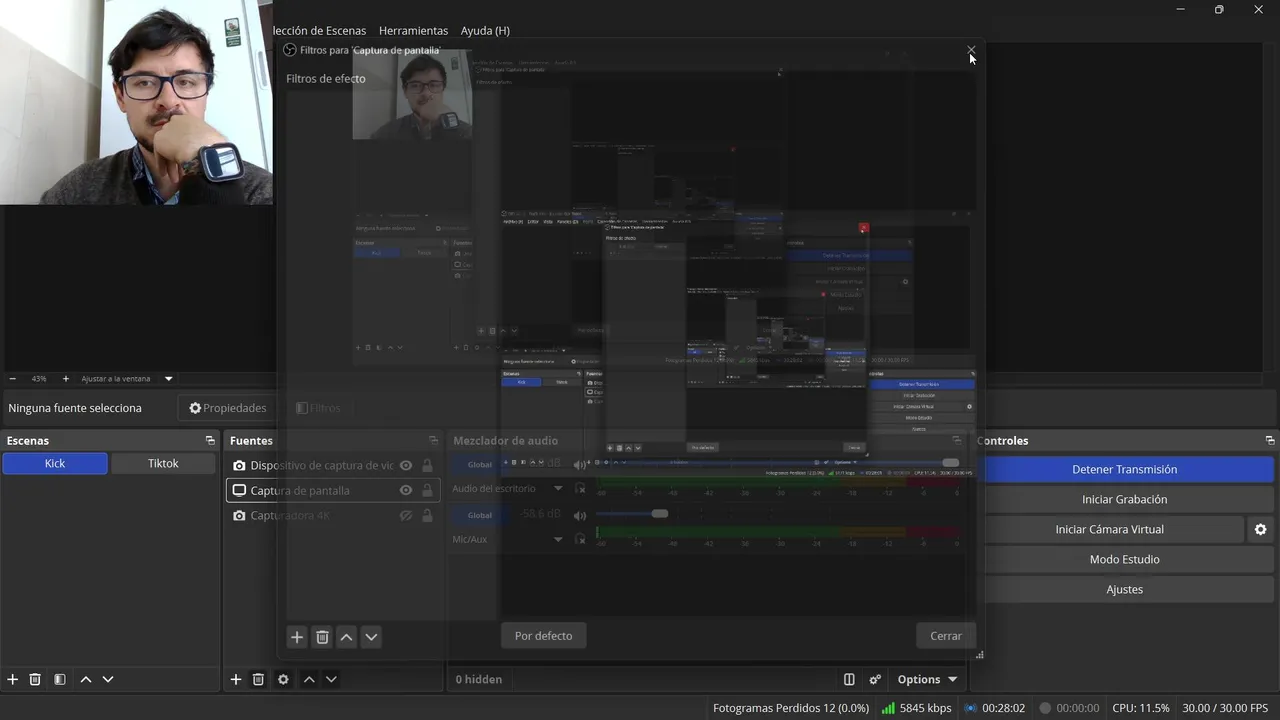The height and width of the screenshot is (720, 1280).
Task: Click the 0 hidden label in mixer
Action: [x=479, y=679]
